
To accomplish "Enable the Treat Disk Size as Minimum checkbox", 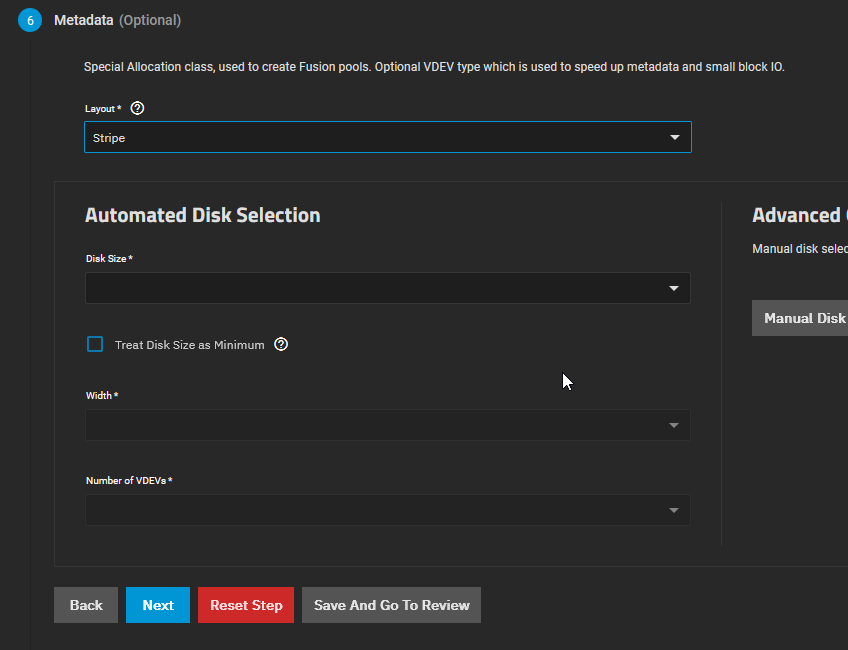I will click(x=95, y=344).
